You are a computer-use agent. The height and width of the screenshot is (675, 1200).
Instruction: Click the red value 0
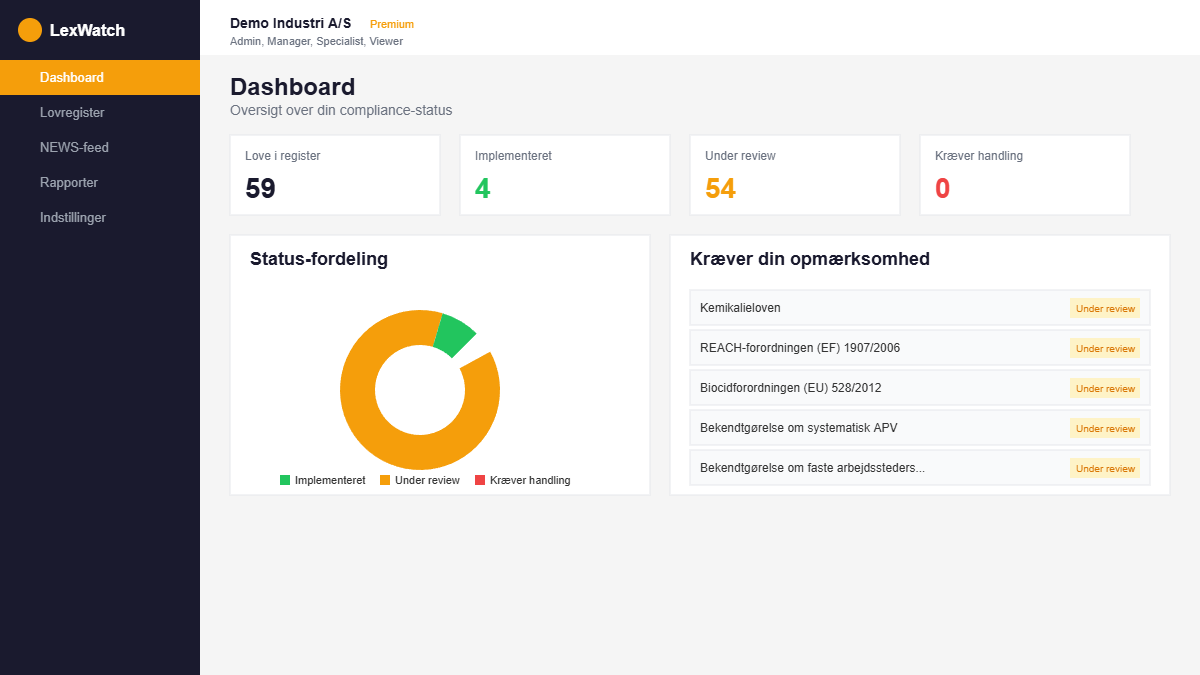click(942, 188)
